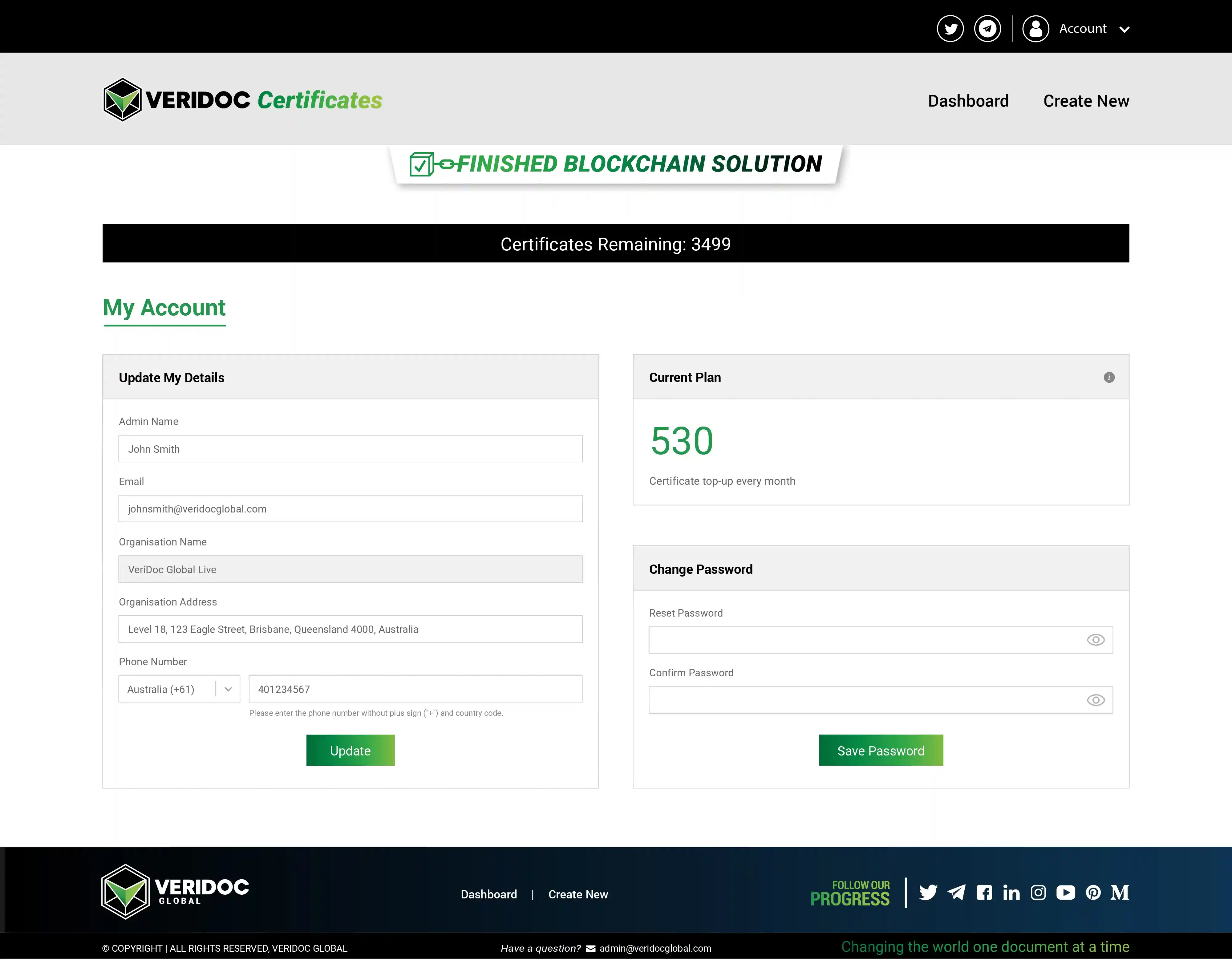
Task: Open Facebook icon in footer
Action: [984, 892]
